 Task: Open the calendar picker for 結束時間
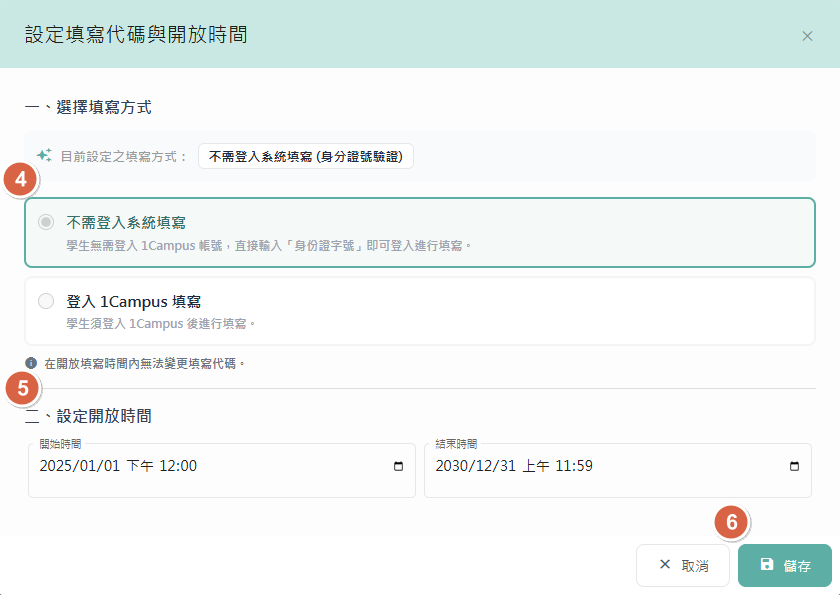point(794,466)
